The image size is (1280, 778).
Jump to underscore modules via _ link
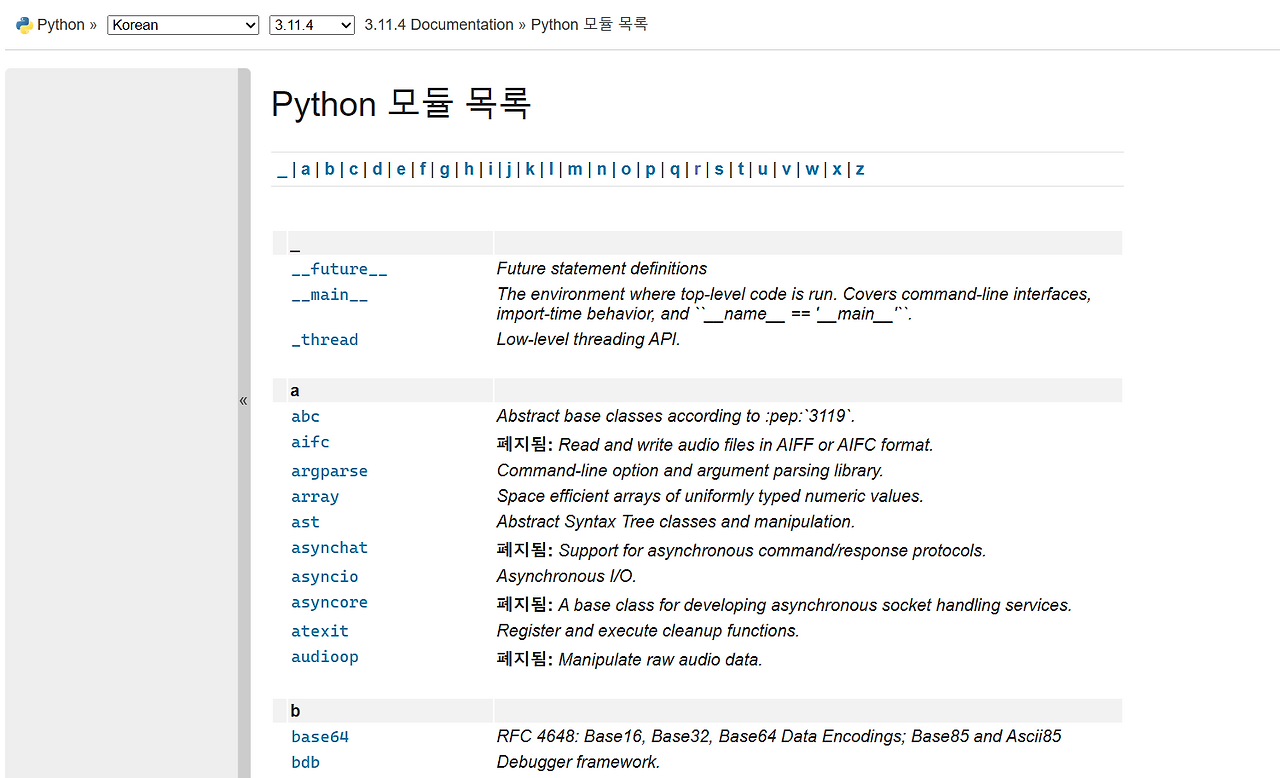point(282,169)
